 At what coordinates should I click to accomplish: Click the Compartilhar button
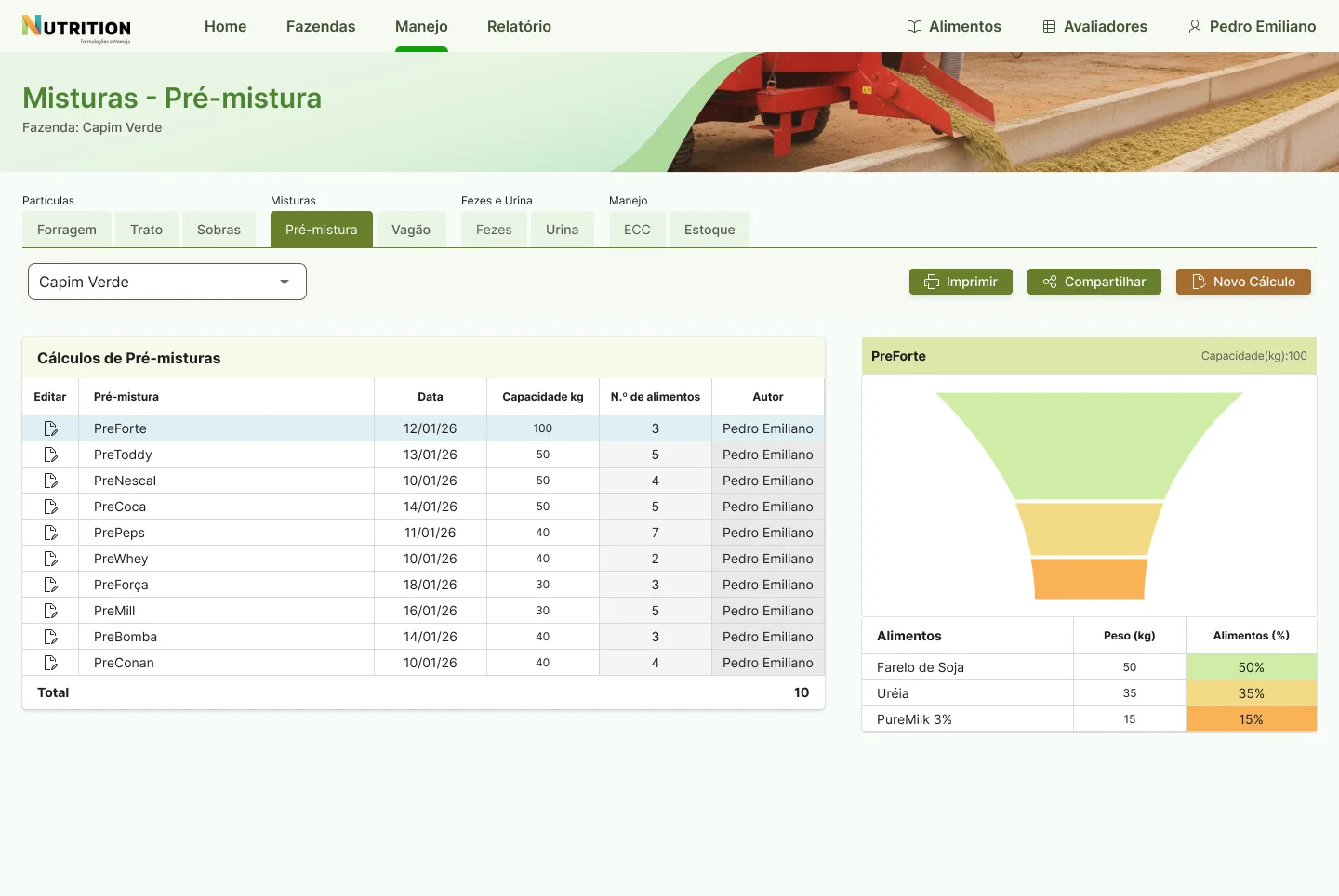click(x=1094, y=282)
